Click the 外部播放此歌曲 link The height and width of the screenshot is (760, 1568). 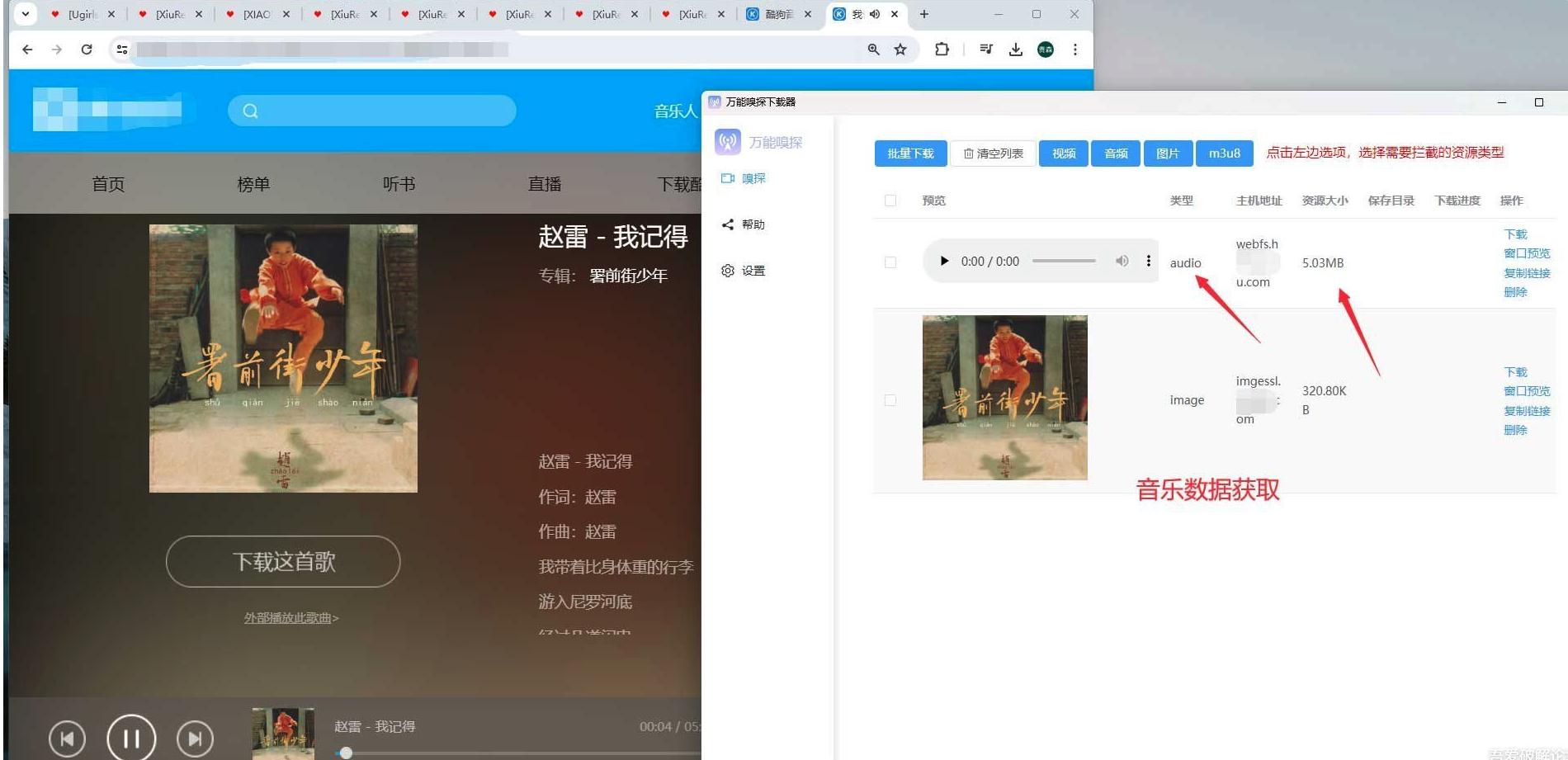pos(291,617)
